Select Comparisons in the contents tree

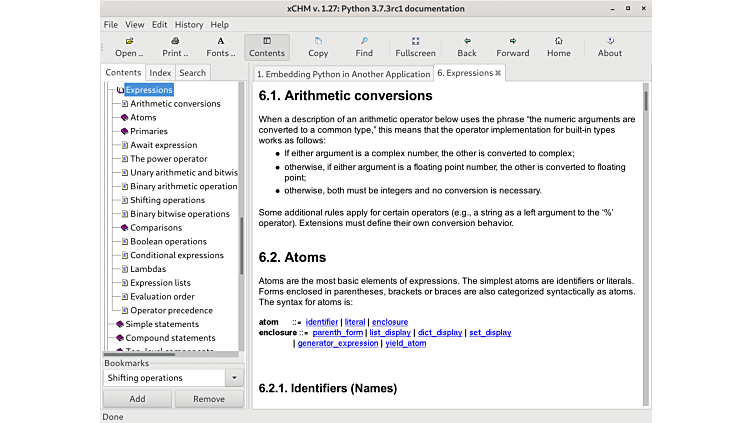click(x=156, y=227)
